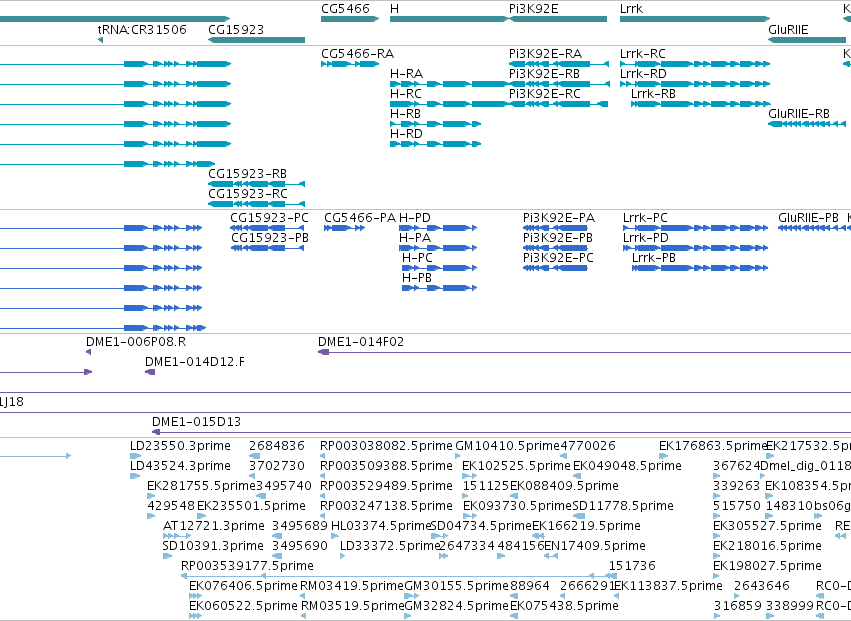Viewport: 851px width, 621px height.
Task: Click the Lrrk-PB CDS label
Action: pos(654,258)
